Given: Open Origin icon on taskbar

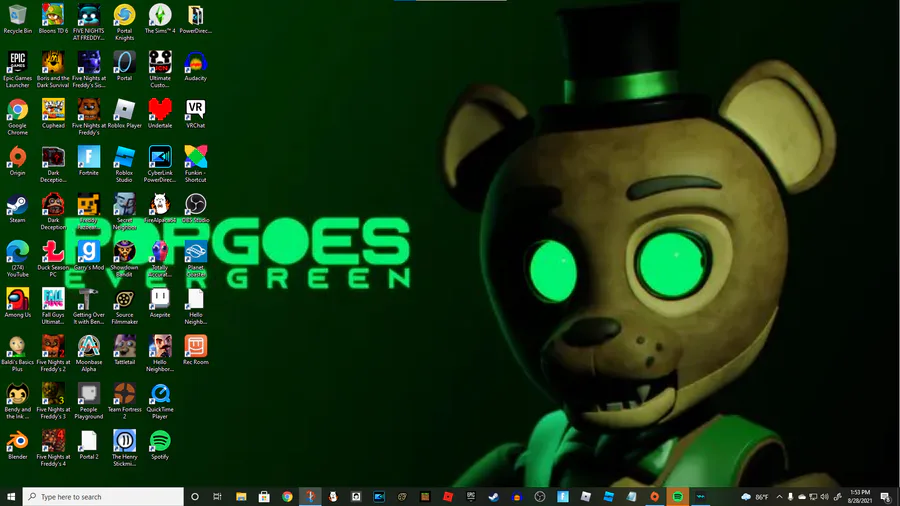Looking at the screenshot, I should point(654,497).
